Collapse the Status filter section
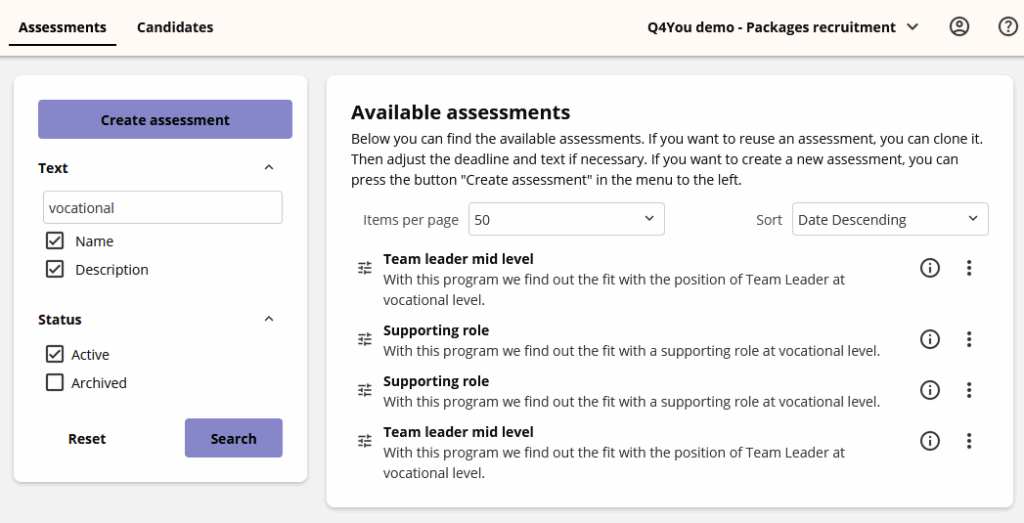 (268, 320)
